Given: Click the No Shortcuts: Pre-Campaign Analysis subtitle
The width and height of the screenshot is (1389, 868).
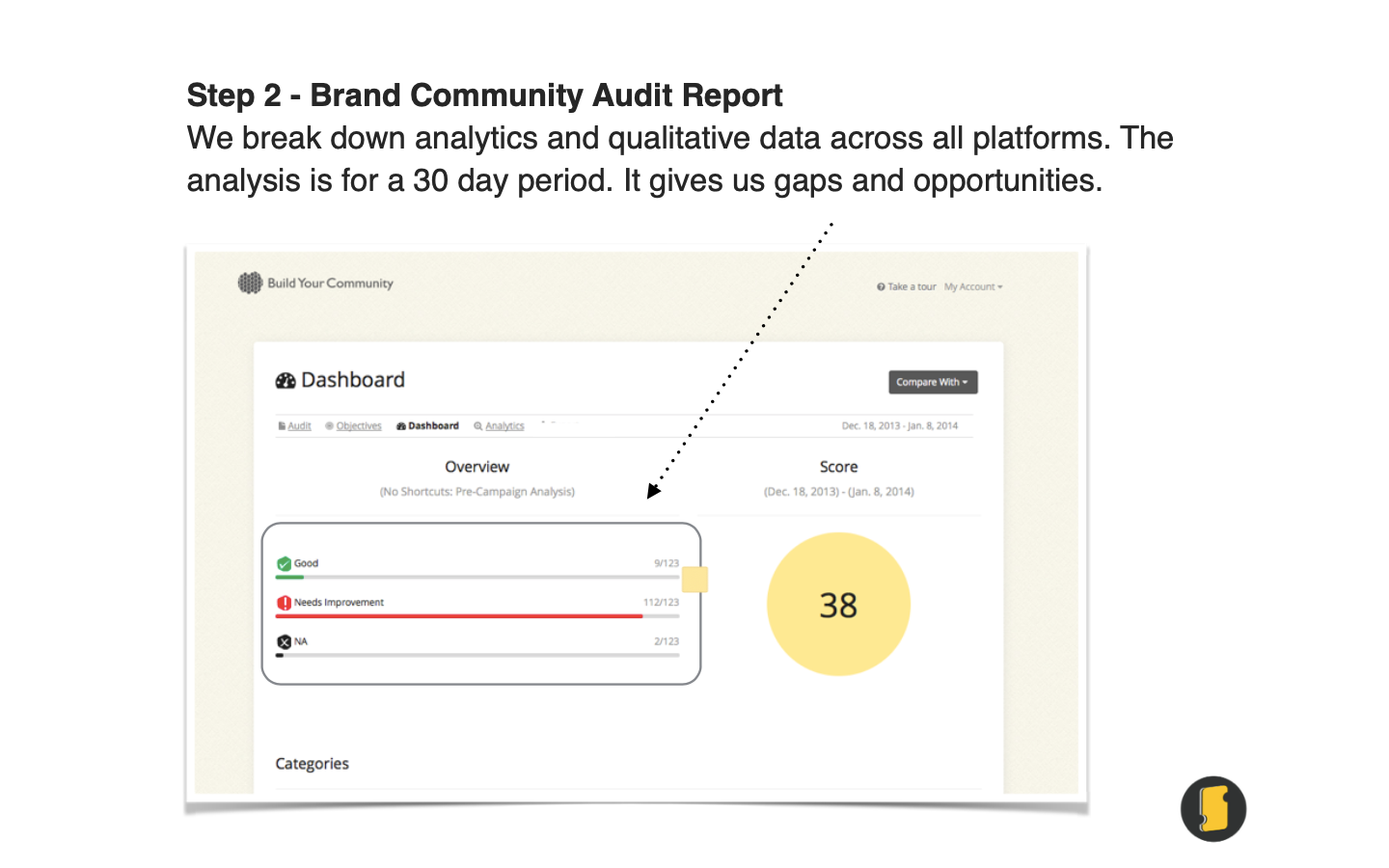Looking at the screenshot, I should [477, 492].
